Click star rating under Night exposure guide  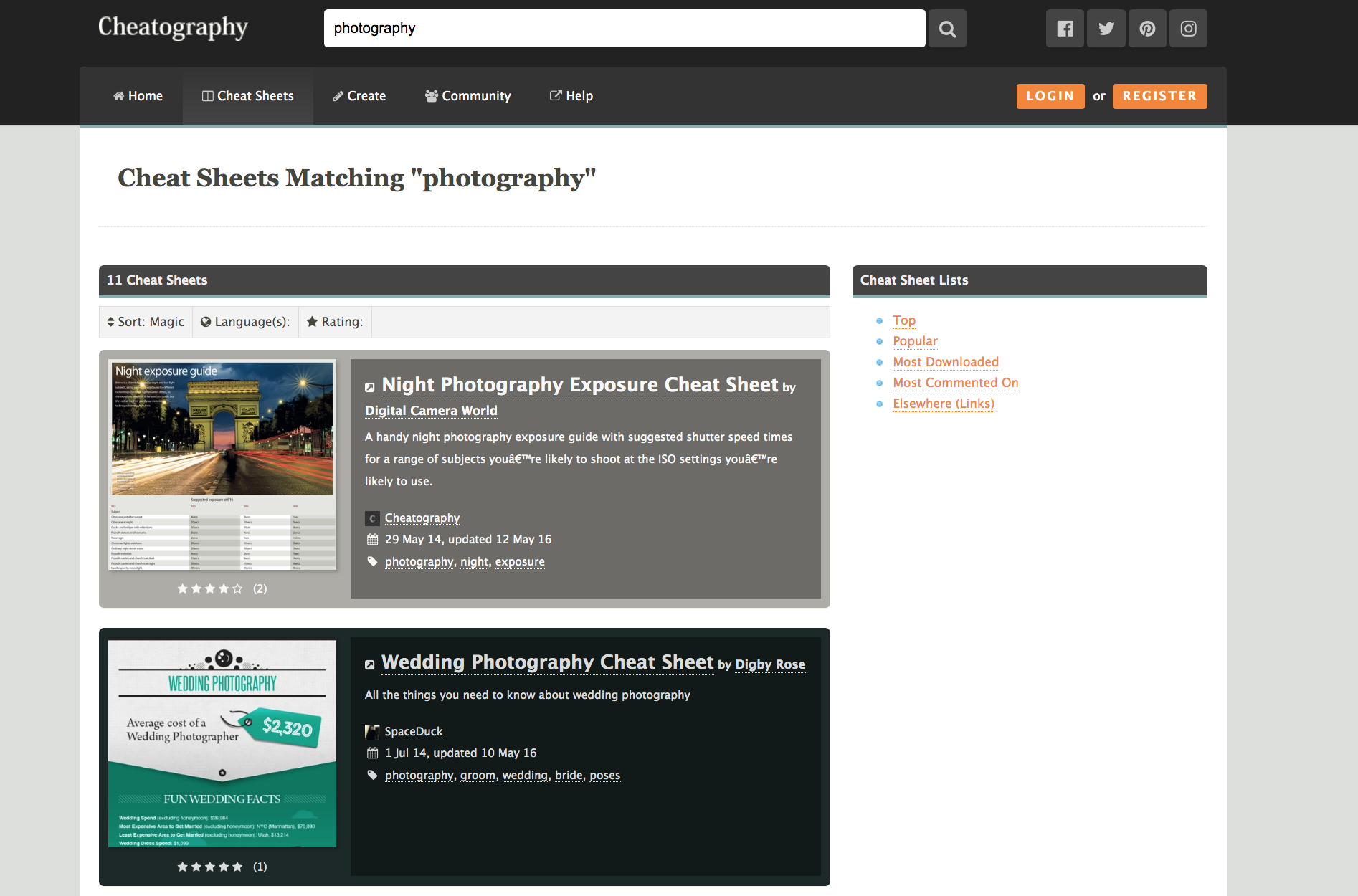pos(210,588)
